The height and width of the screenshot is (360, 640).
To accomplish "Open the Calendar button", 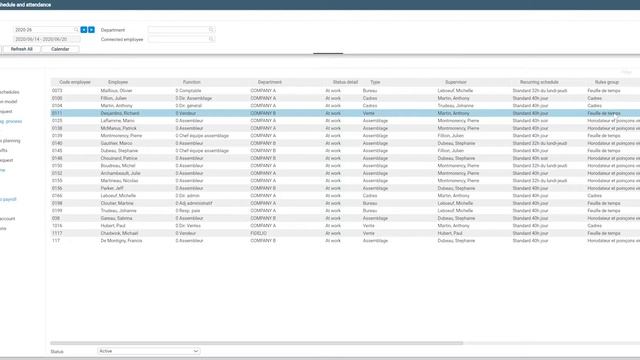I will [60, 49].
